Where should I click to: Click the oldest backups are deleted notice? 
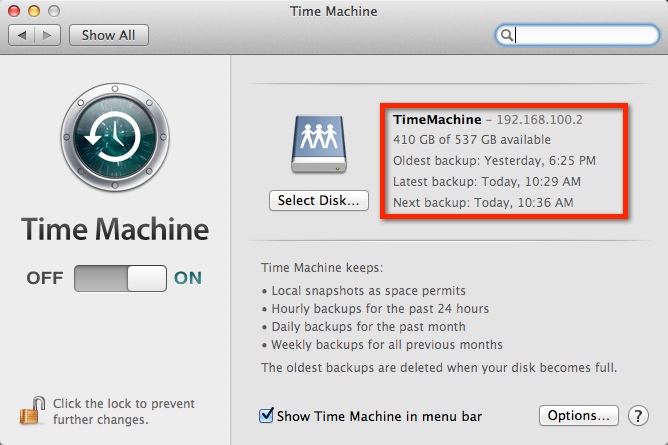pos(439,367)
